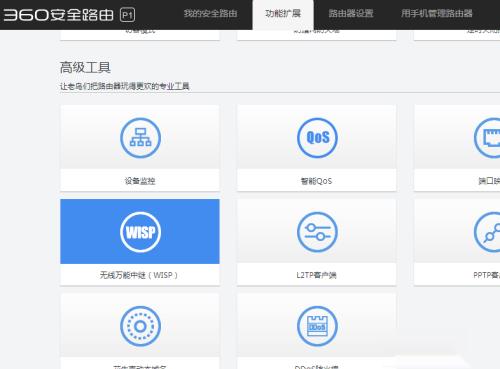Open the port mapping ethernet icon
Screen dimensions: 500x369
[x=487, y=138]
